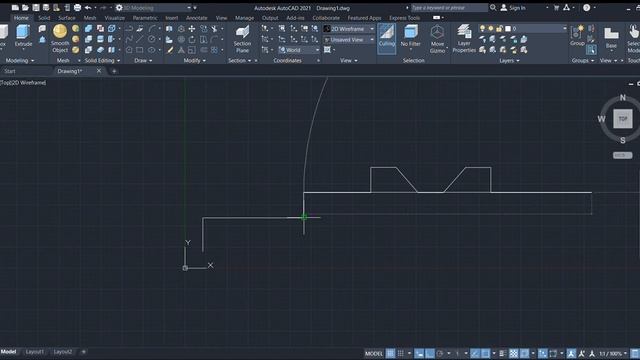Screen dimensions: 640x360
Task: Open the Annotate ribbon tab
Action: (196, 18)
